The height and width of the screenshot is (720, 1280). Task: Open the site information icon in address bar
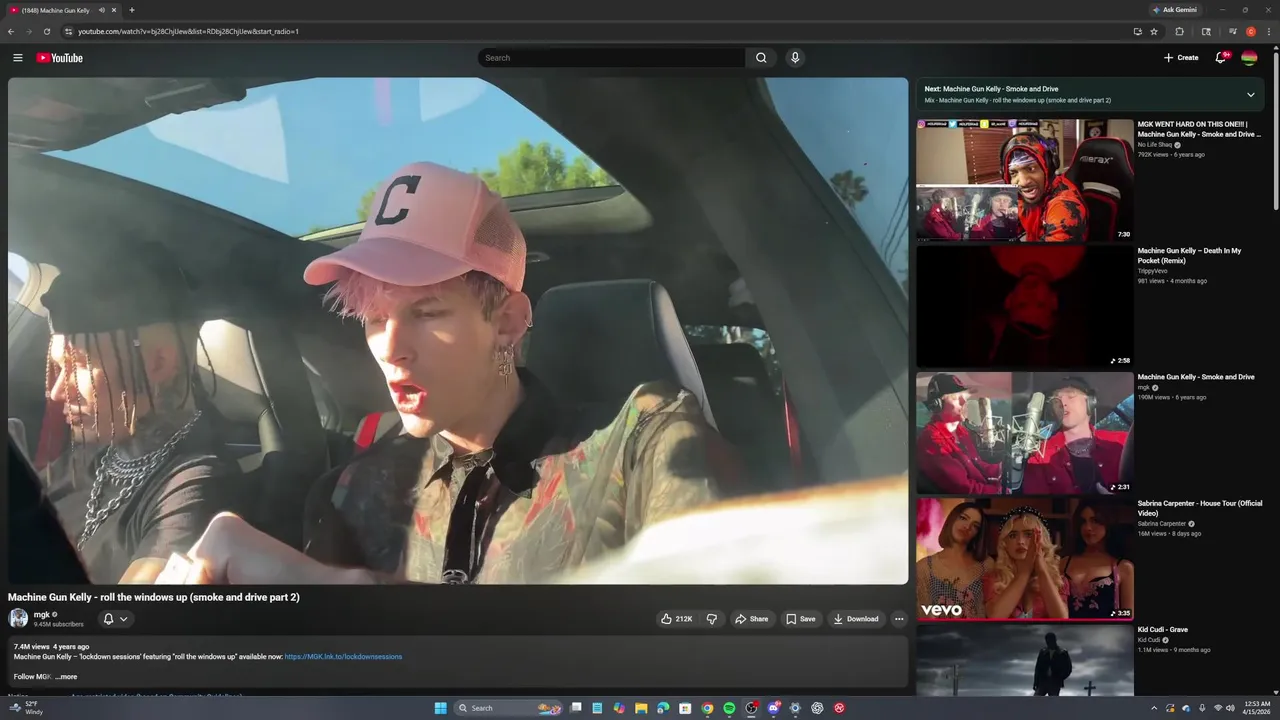tap(68, 31)
